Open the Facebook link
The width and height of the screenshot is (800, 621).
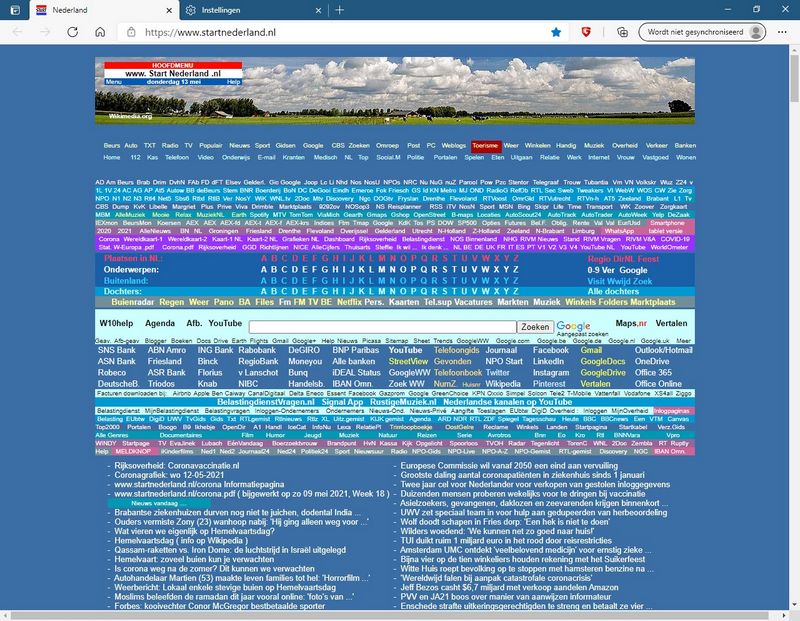pos(551,350)
